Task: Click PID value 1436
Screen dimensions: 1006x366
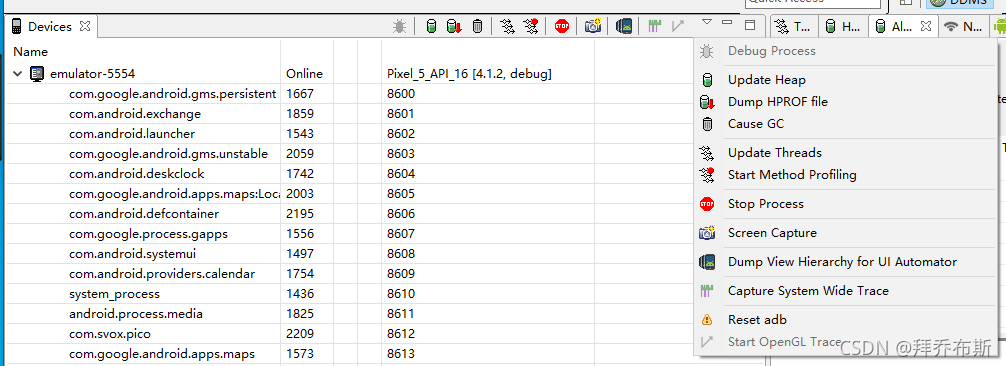Action: (x=300, y=293)
